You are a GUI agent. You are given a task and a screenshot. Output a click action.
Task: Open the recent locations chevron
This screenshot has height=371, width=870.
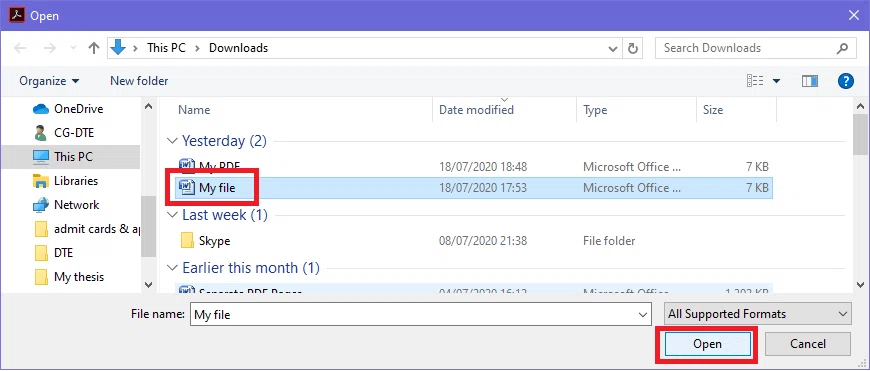pos(73,49)
